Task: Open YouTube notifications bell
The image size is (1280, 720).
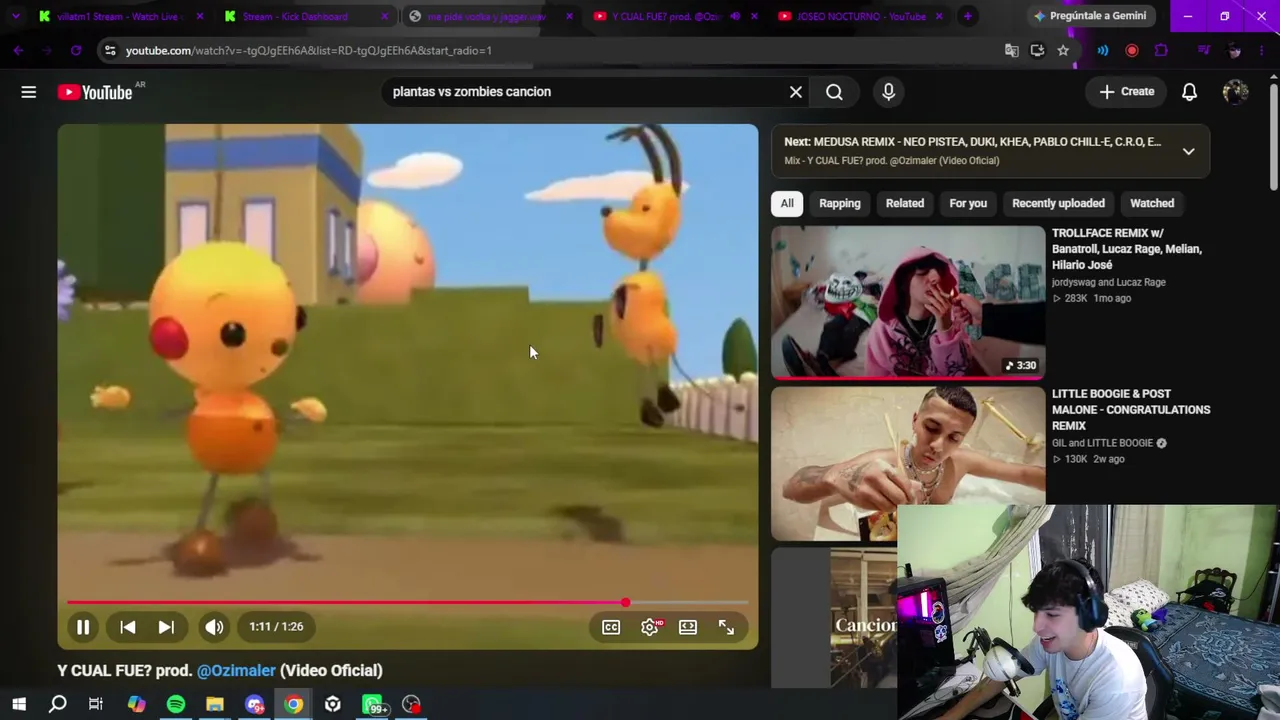Action: pyautogui.click(x=1189, y=92)
